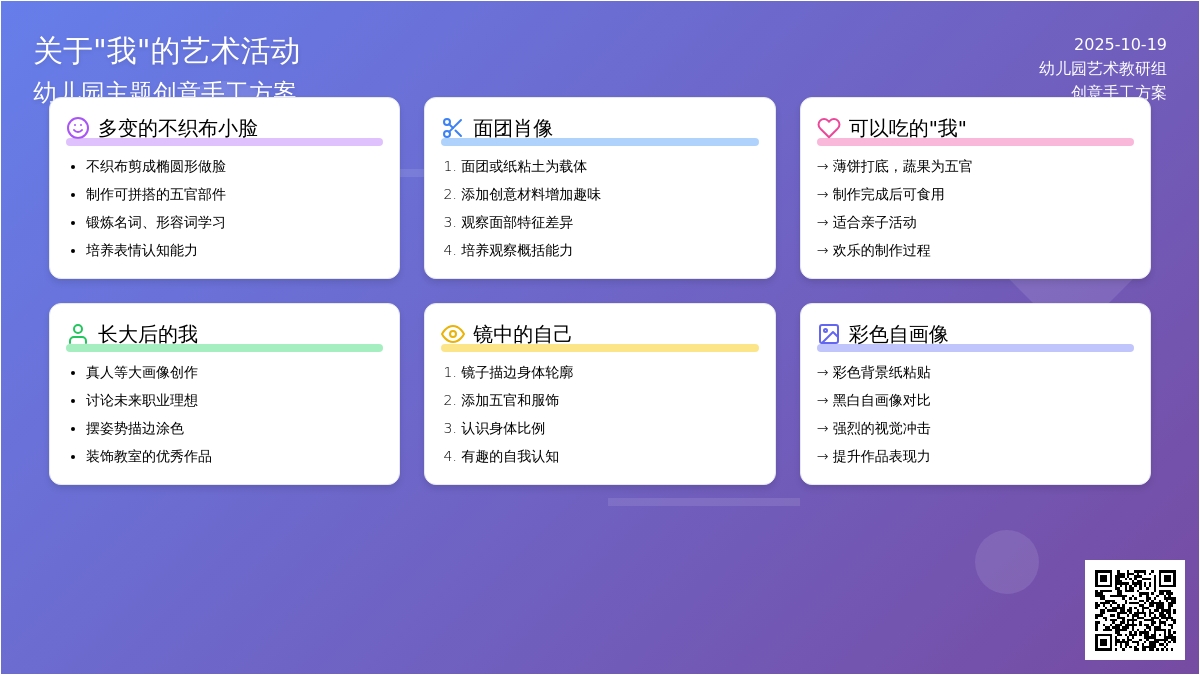The image size is (1200, 675).
Task: Click arrow item 薄饼打底，蔬果为五官
Action: (902, 167)
